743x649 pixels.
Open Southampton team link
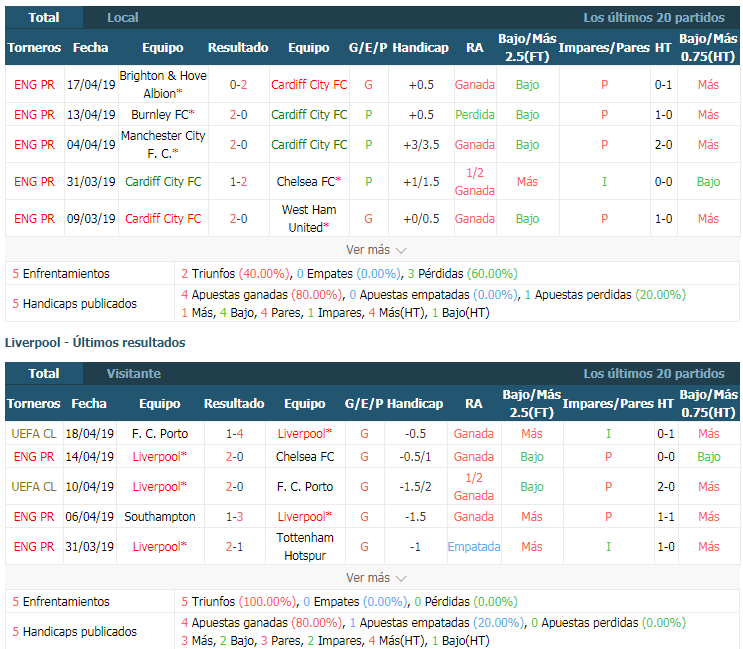coord(160,516)
